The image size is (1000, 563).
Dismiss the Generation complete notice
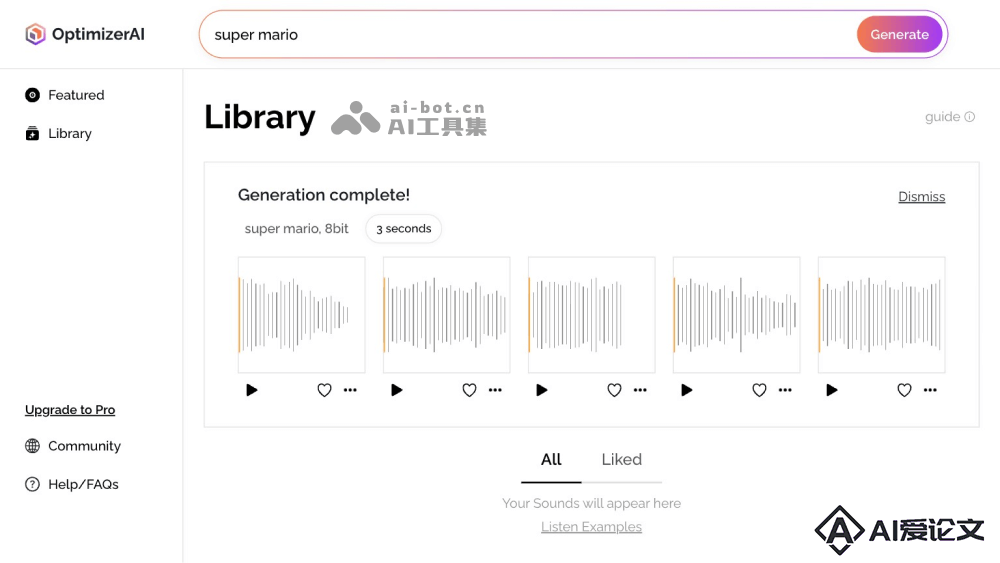[x=922, y=196]
